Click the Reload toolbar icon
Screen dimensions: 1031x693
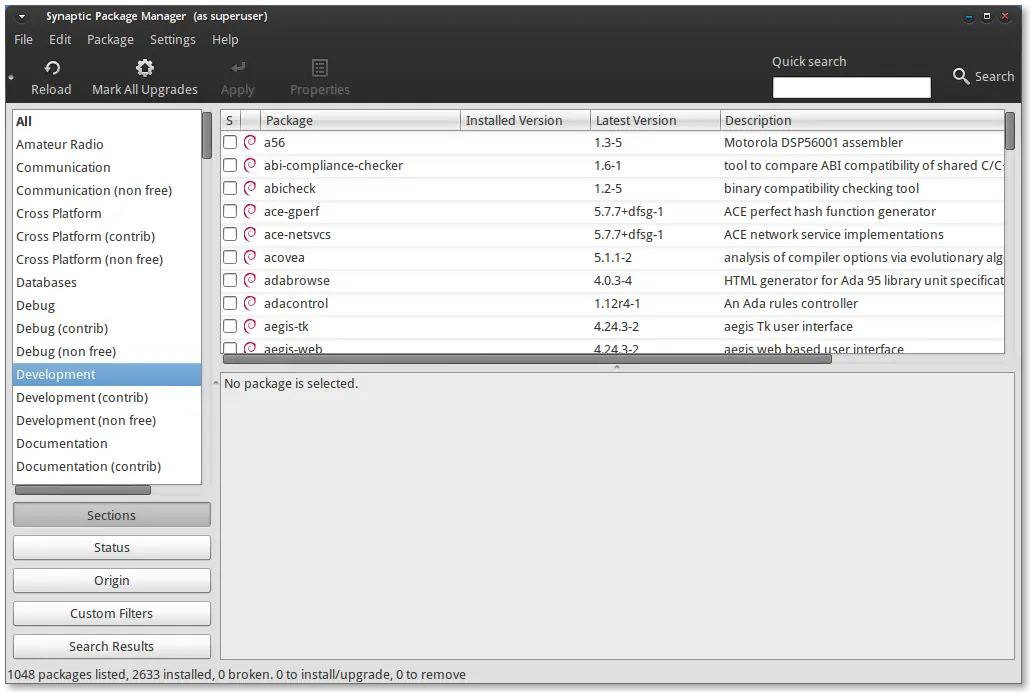(x=52, y=68)
